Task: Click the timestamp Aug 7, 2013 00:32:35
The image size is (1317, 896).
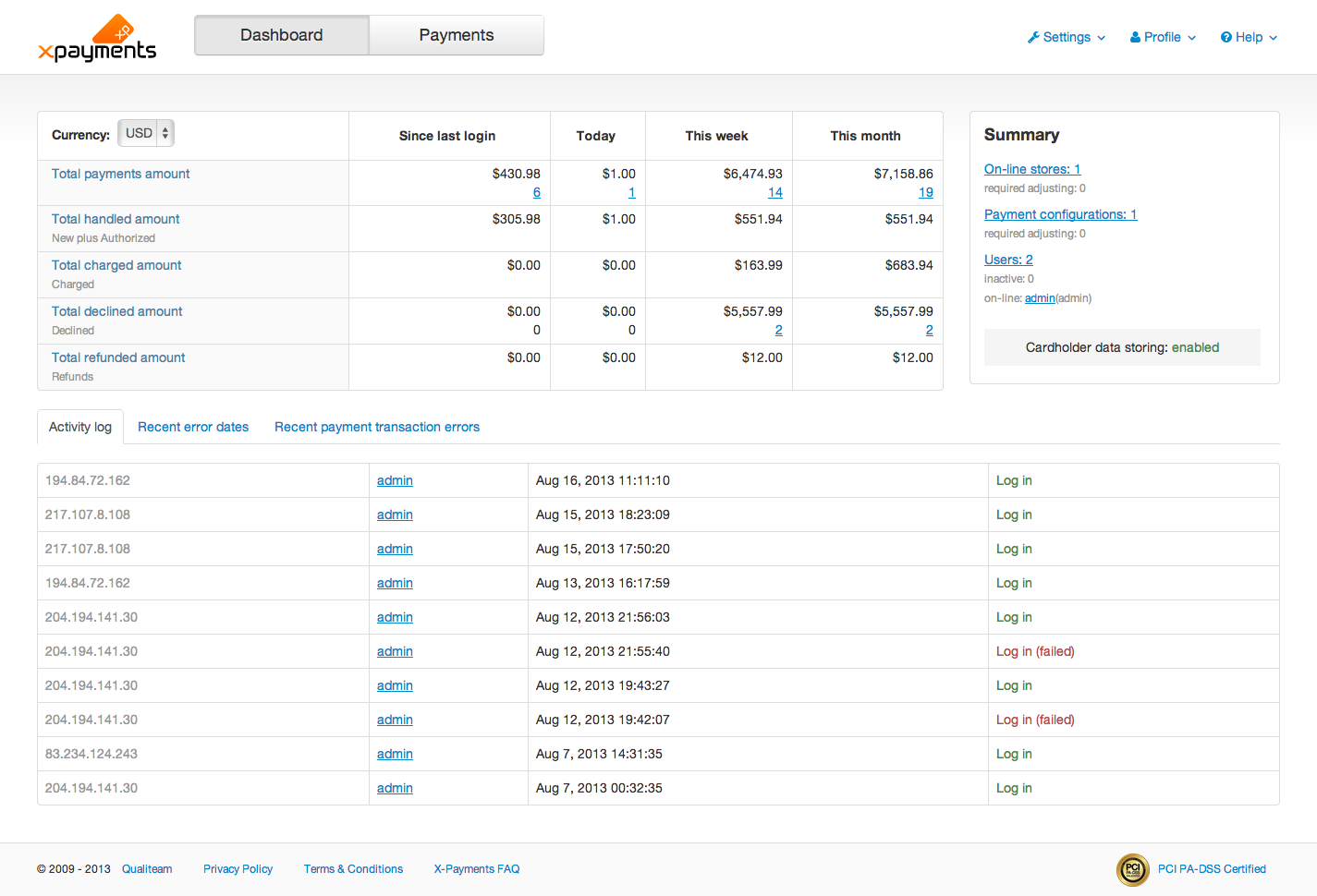Action: [599, 788]
